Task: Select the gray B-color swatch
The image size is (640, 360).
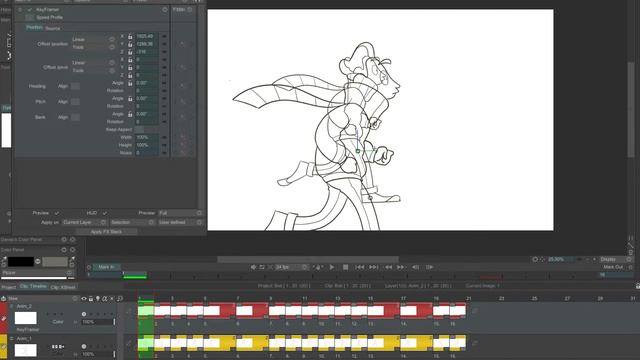Action: click(55, 261)
